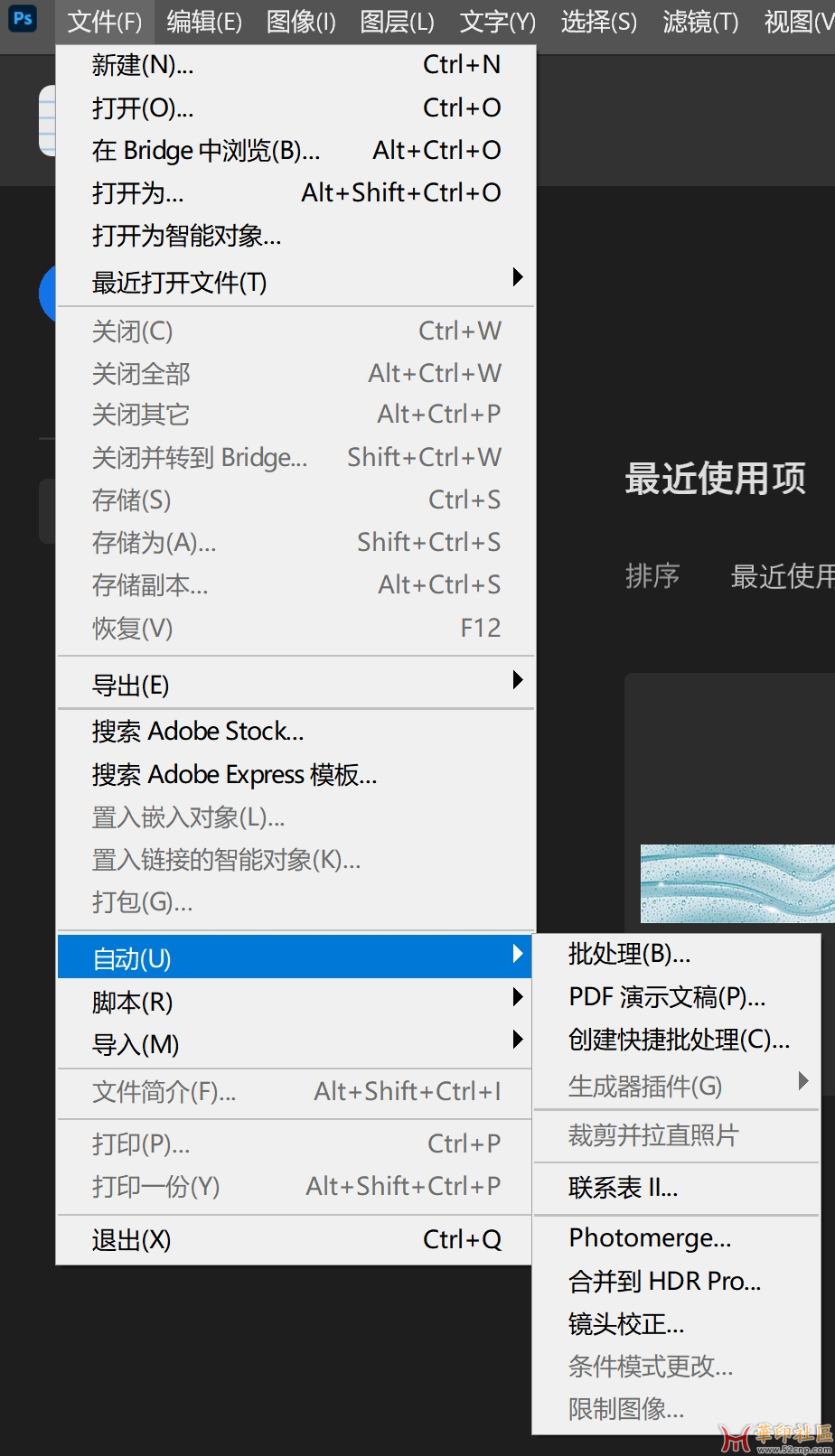Click the 限制图像... entry

[x=676, y=1408]
